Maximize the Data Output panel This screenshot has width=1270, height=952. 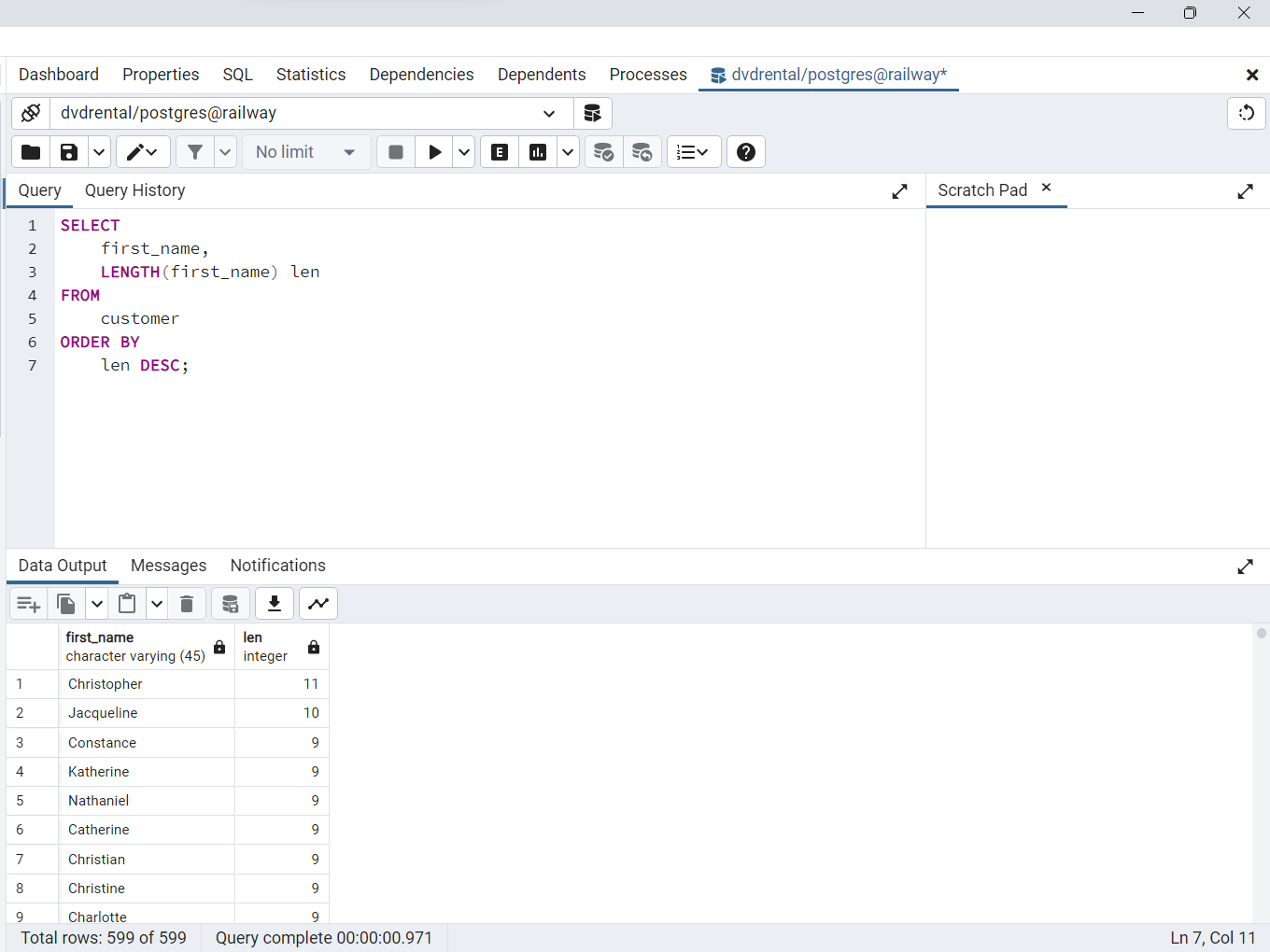[x=1245, y=567]
